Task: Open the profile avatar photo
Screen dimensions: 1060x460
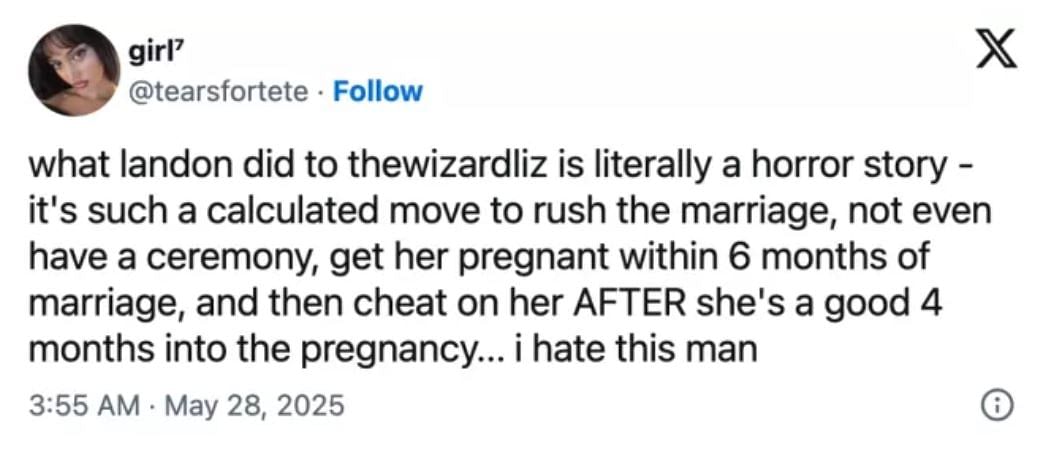Action: (74, 70)
